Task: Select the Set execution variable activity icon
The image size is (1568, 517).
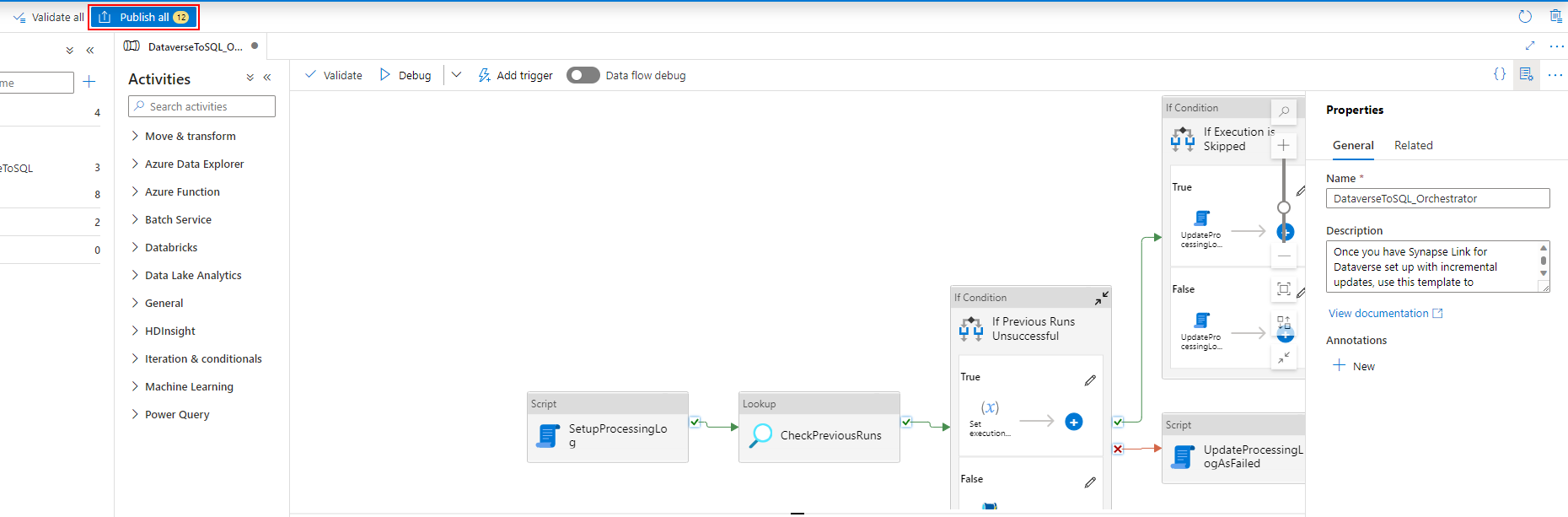Action: (990, 408)
